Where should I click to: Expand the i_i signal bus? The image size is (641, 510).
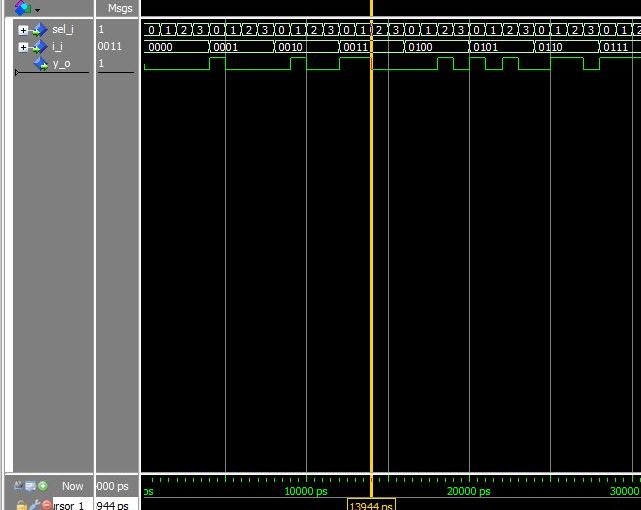[x=23, y=47]
